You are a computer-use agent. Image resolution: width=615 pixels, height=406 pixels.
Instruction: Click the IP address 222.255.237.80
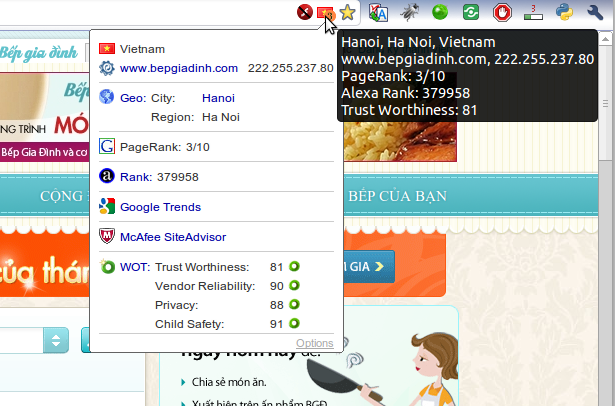291,68
